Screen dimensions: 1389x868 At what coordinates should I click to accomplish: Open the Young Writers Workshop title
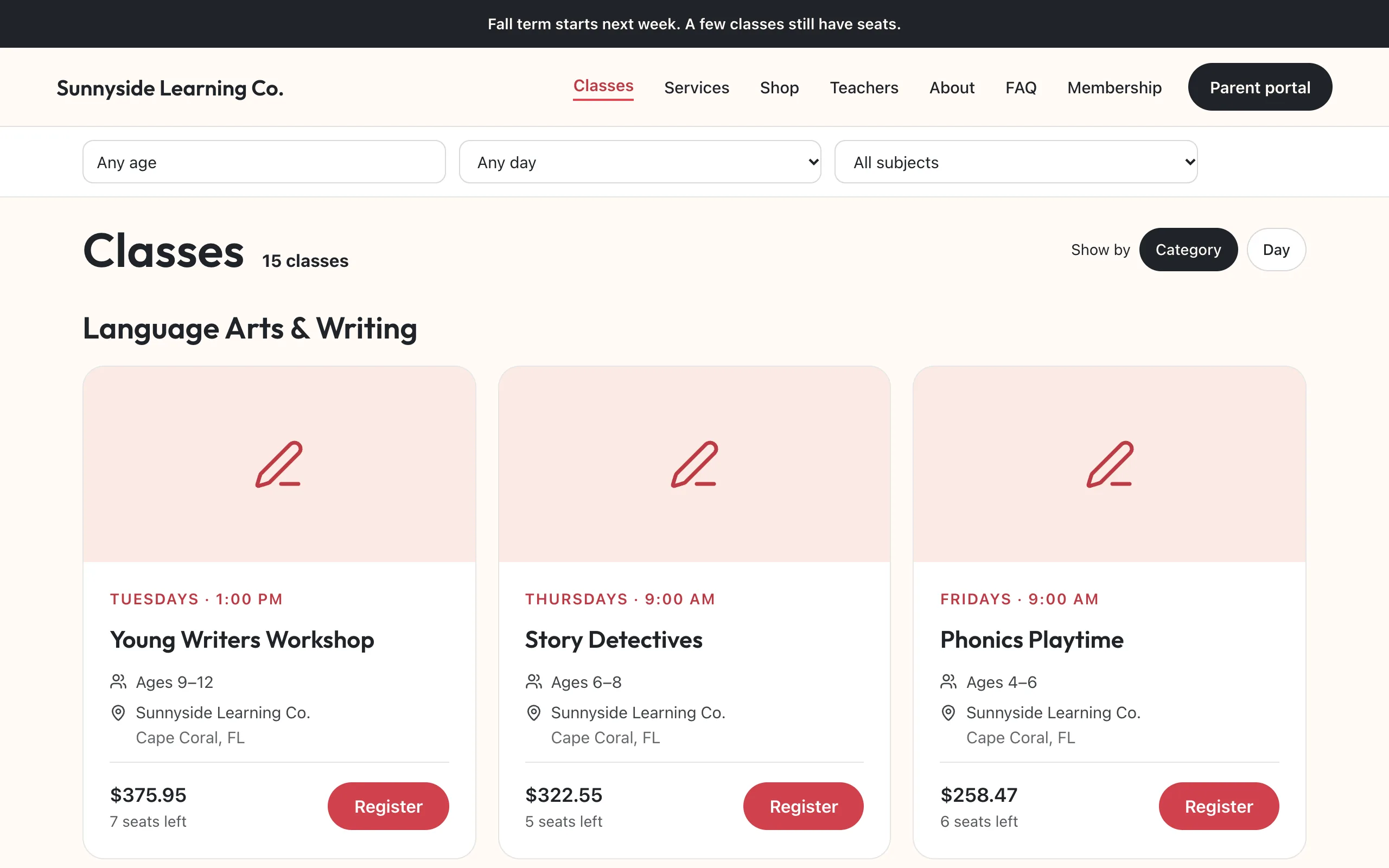(241, 640)
